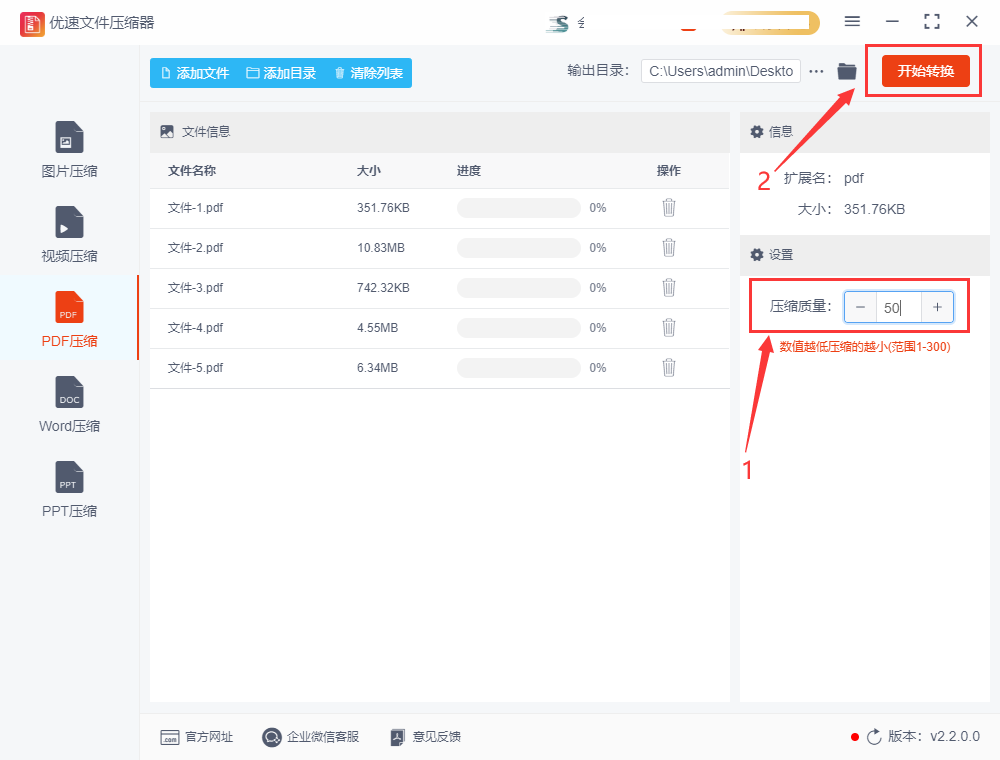Click the S logo icon in title bar
1000x760 pixels.
tap(558, 24)
